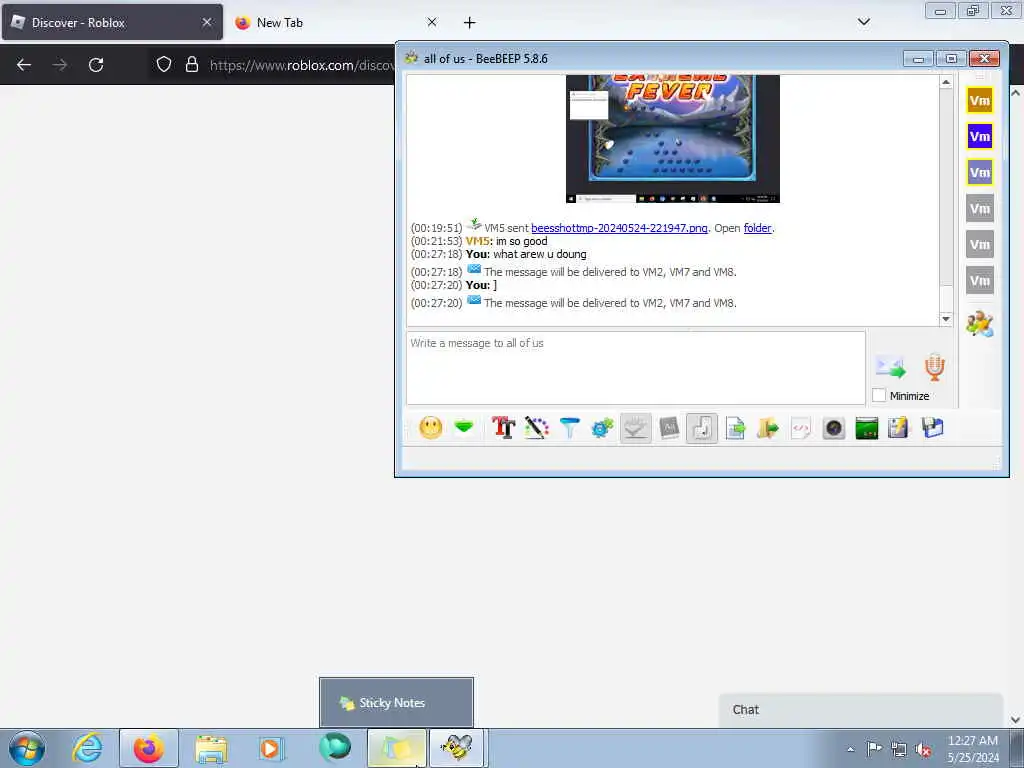Open a new Firefox tab with plus
1024x768 pixels.
click(x=470, y=23)
